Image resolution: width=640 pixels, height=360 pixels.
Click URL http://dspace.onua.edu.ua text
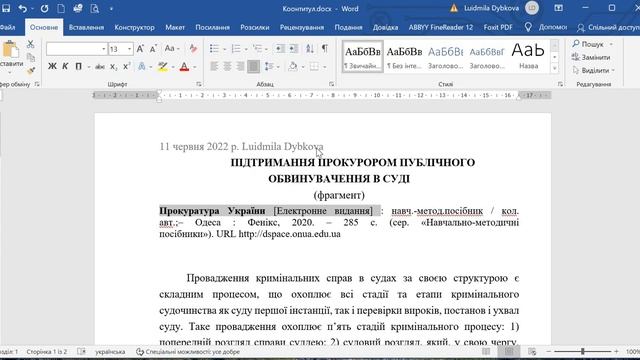[278, 234]
